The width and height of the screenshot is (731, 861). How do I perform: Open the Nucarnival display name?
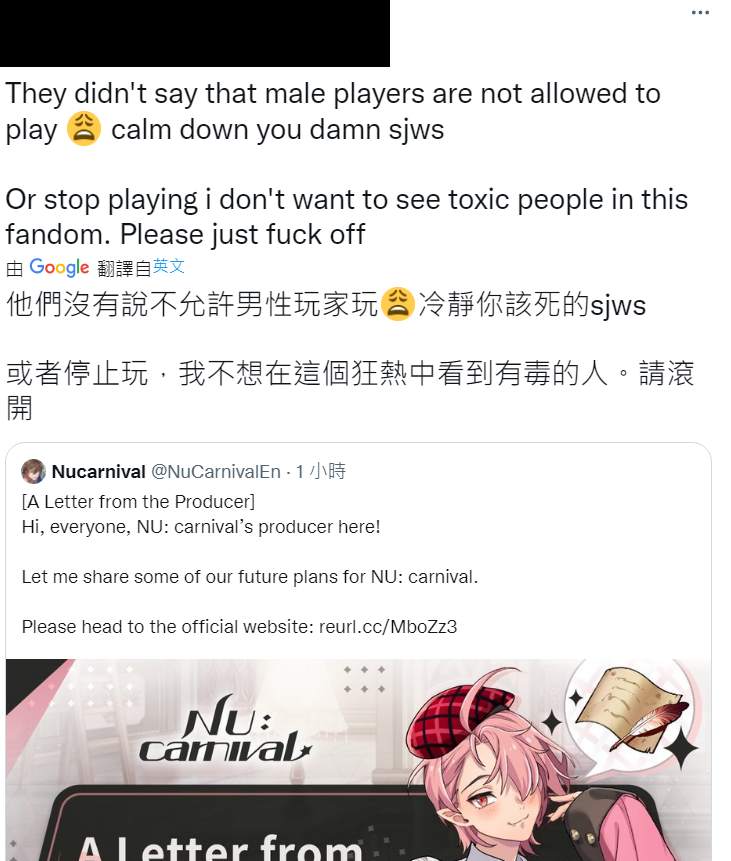[x=98, y=471]
